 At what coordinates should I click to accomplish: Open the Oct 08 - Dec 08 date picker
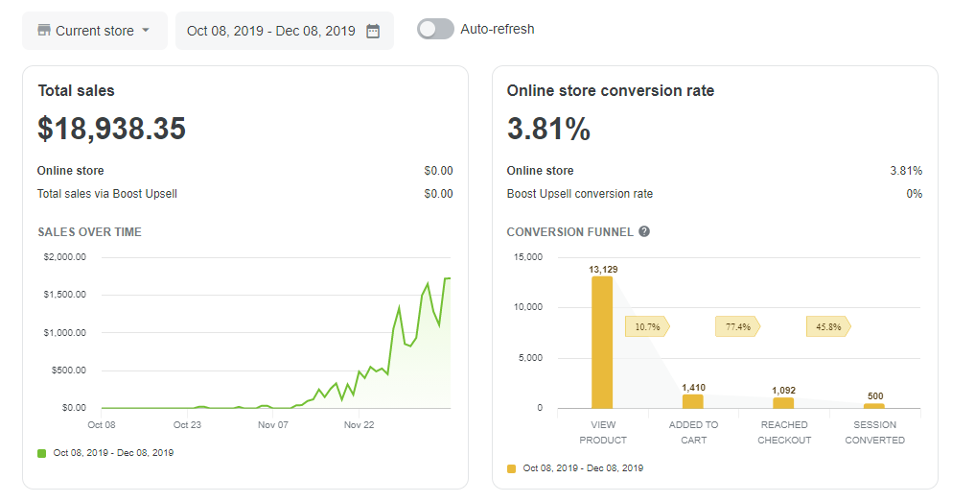click(284, 31)
